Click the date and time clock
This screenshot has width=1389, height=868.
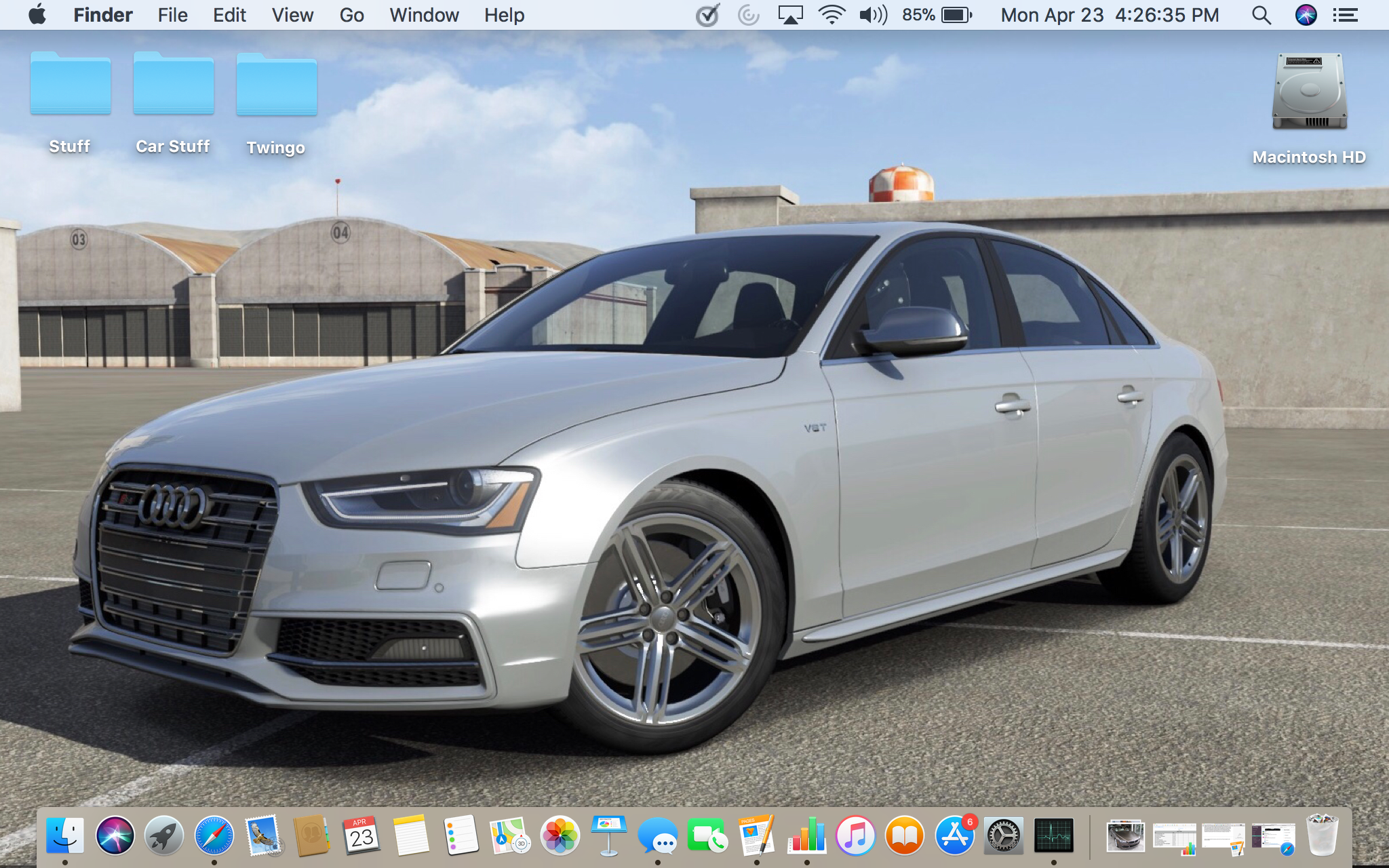coord(1110,15)
